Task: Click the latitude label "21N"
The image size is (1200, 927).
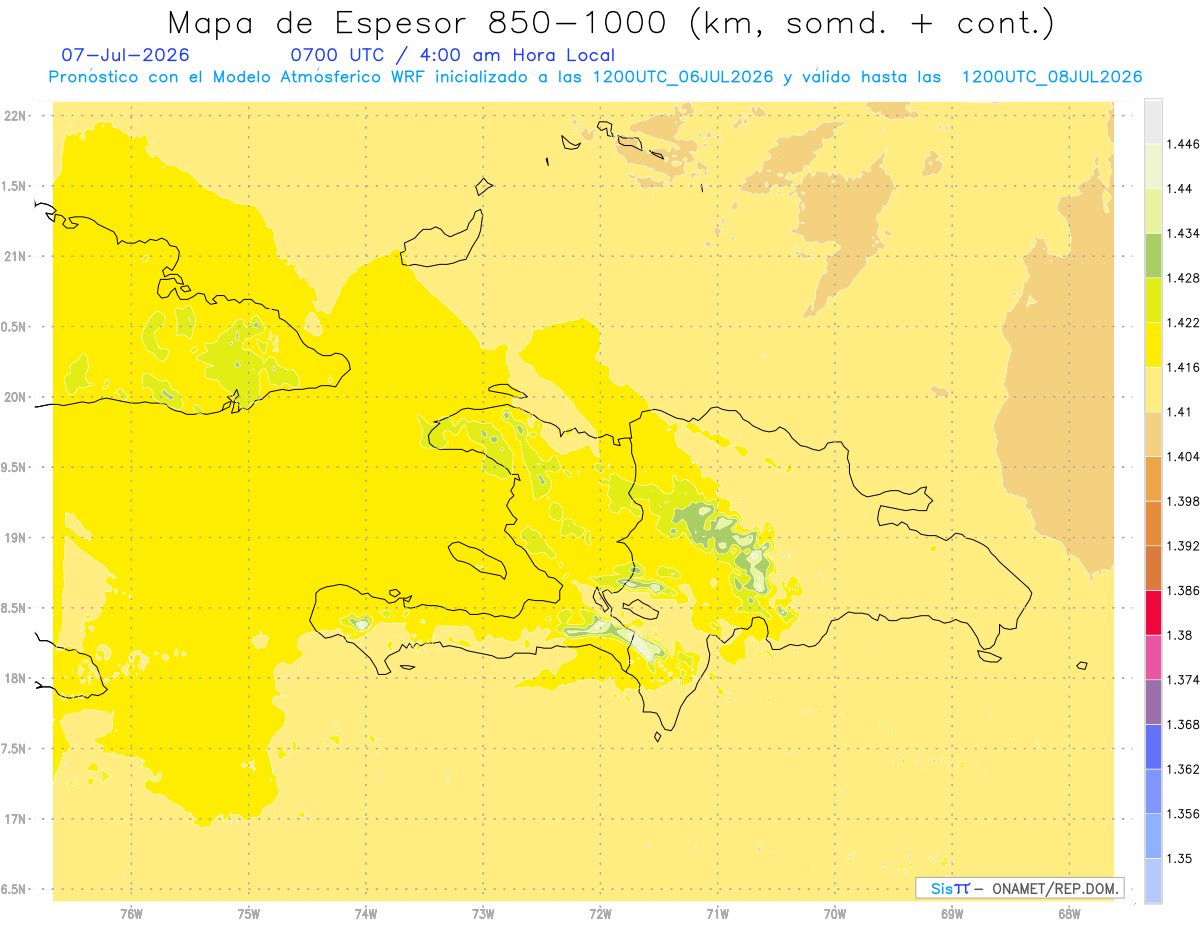Action: pyautogui.click(x=16, y=256)
